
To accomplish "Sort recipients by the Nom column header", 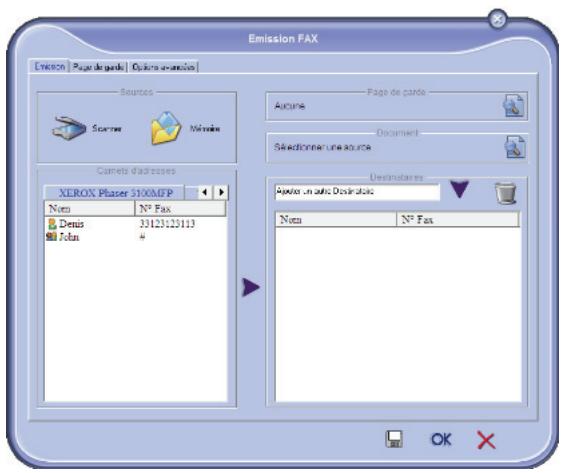I will (x=336, y=219).
